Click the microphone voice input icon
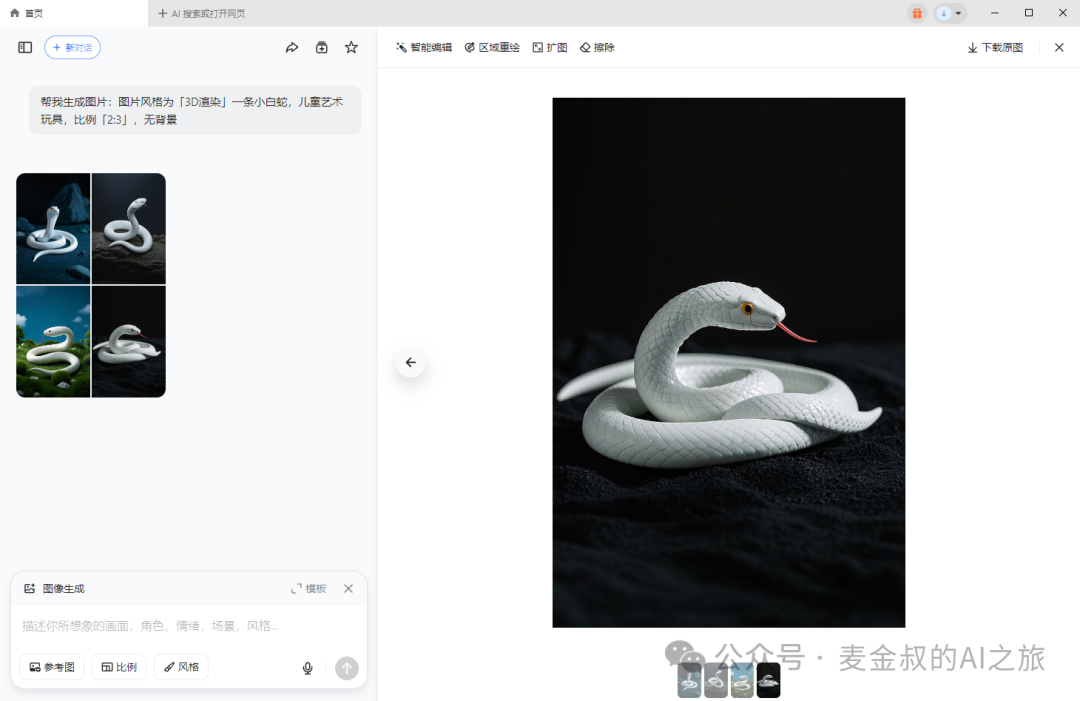This screenshot has width=1080, height=701. coord(307,667)
